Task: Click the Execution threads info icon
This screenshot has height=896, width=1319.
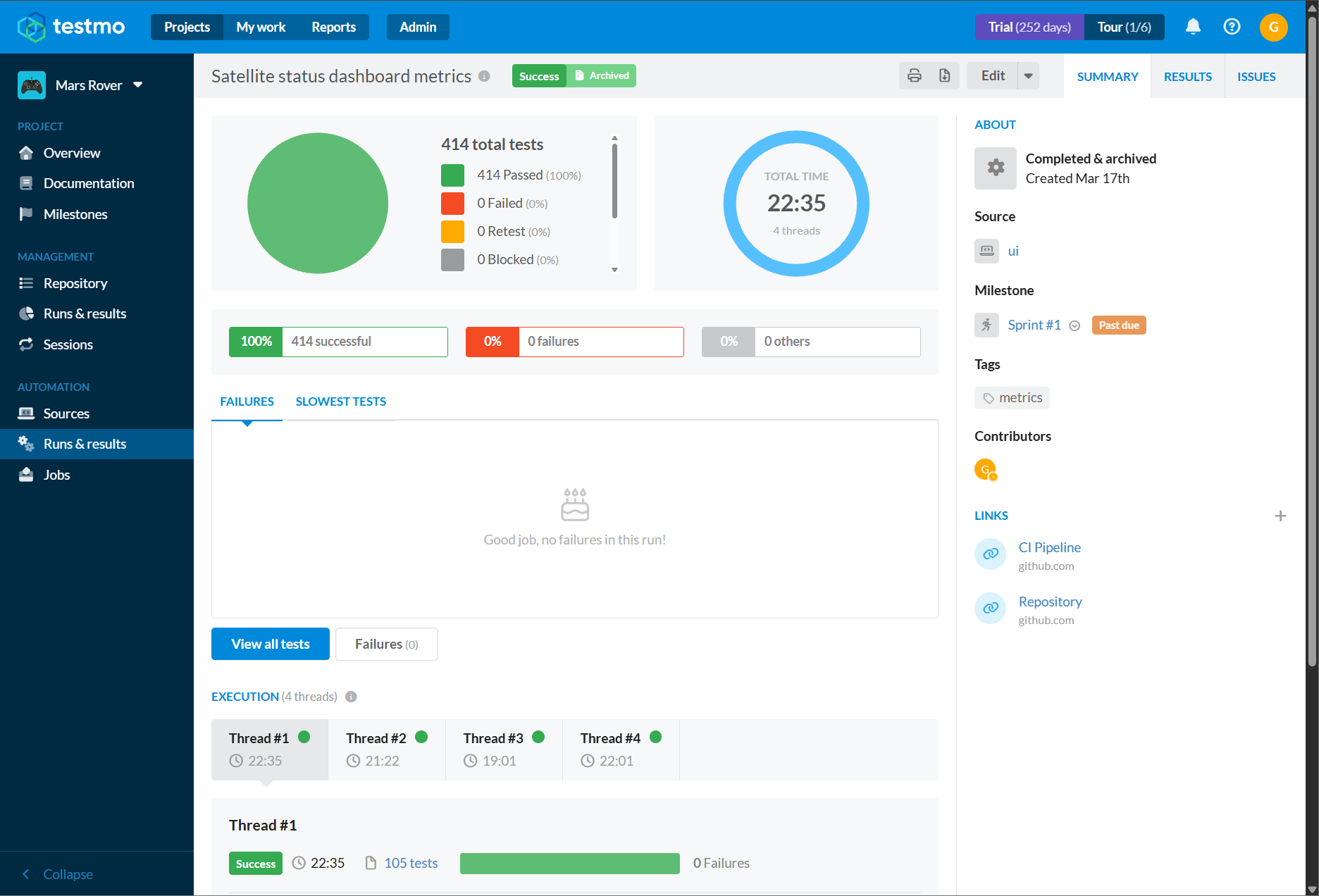Action: 351,697
